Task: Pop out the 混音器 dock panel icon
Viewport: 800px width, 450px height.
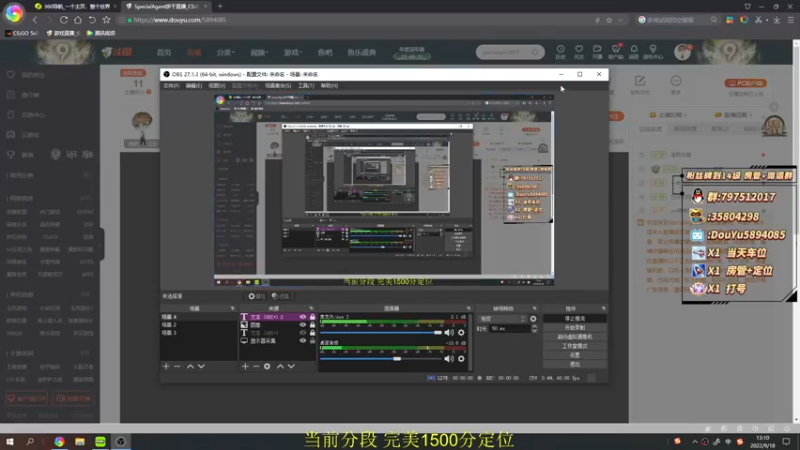Action: [x=468, y=308]
